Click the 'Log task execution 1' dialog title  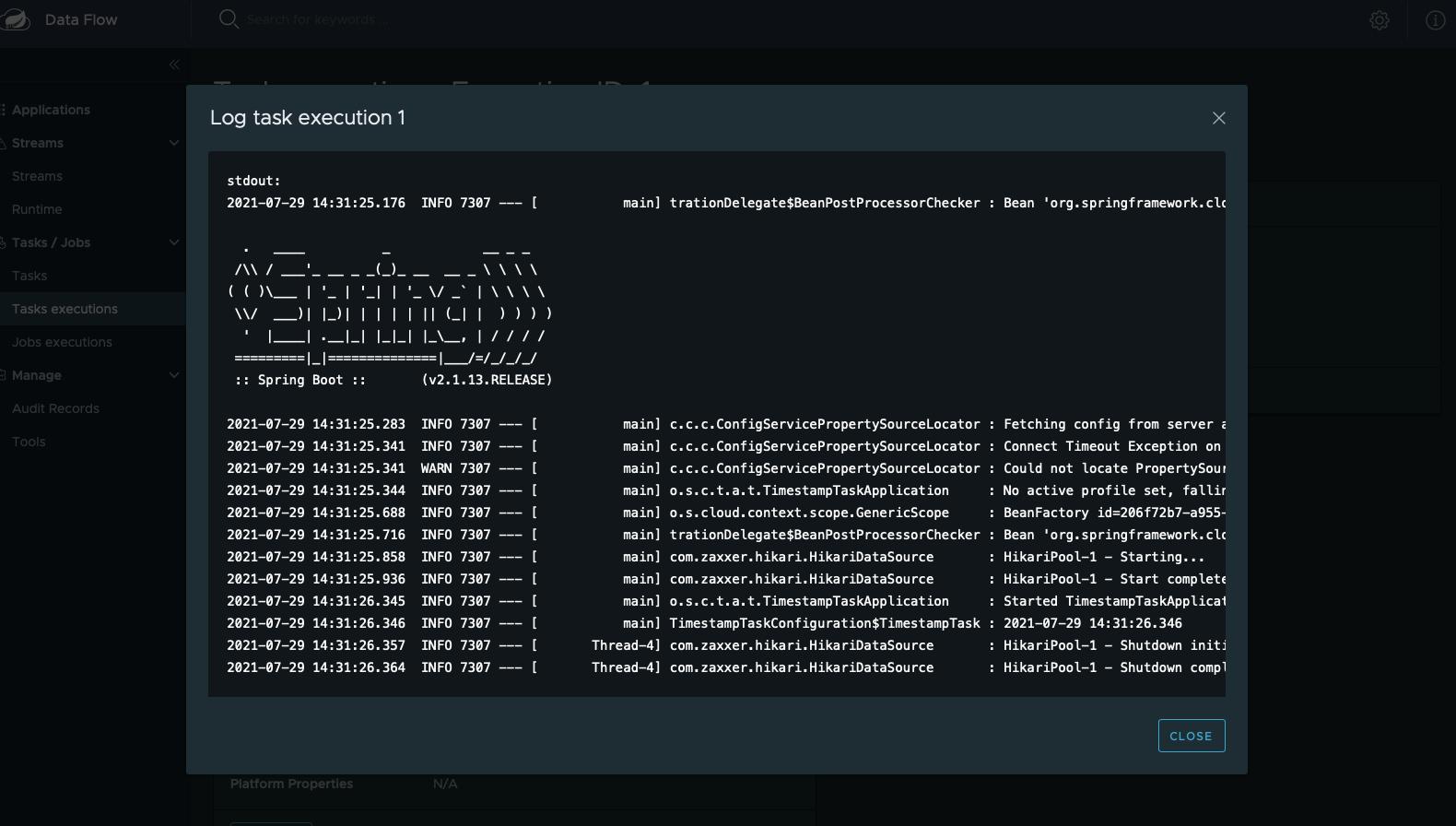point(308,118)
